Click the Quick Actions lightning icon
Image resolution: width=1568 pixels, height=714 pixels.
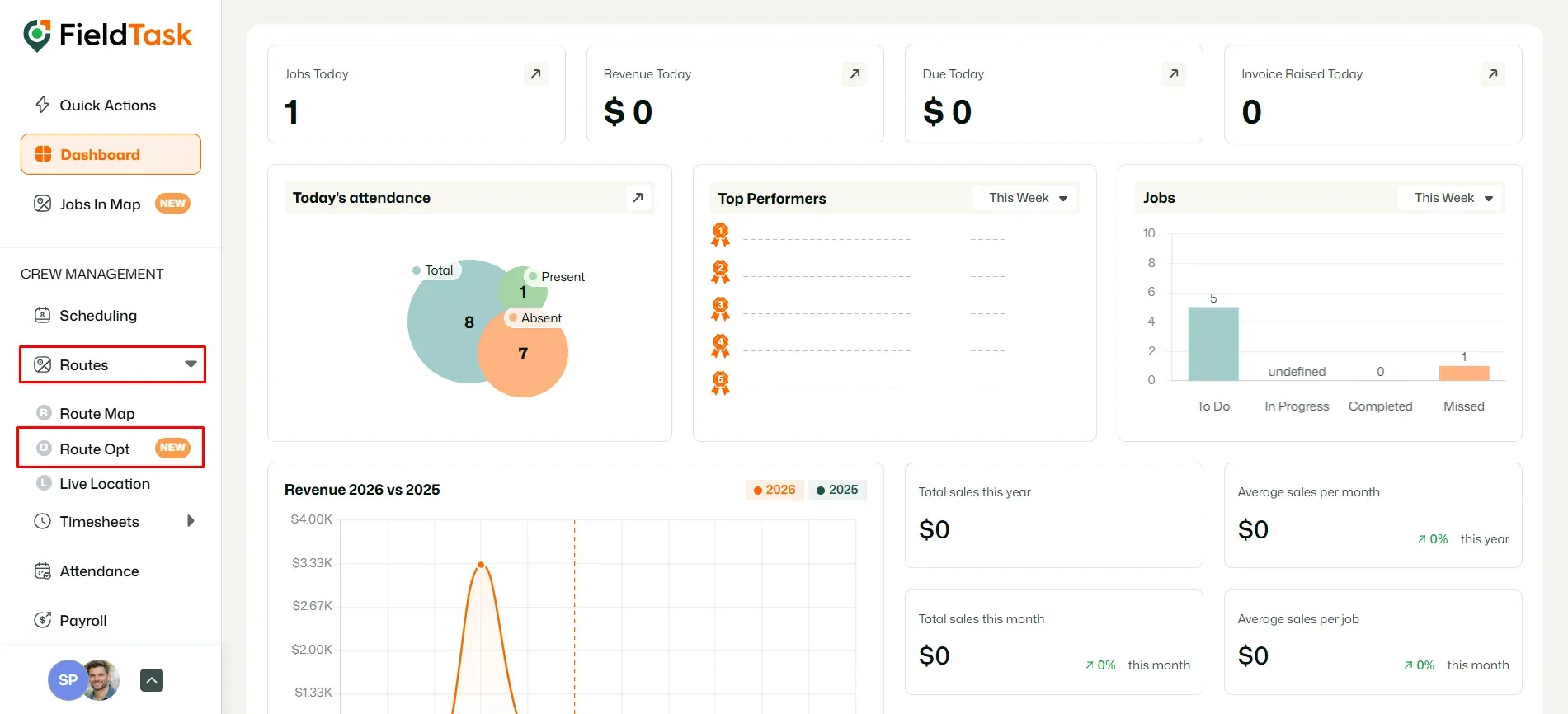(x=42, y=105)
